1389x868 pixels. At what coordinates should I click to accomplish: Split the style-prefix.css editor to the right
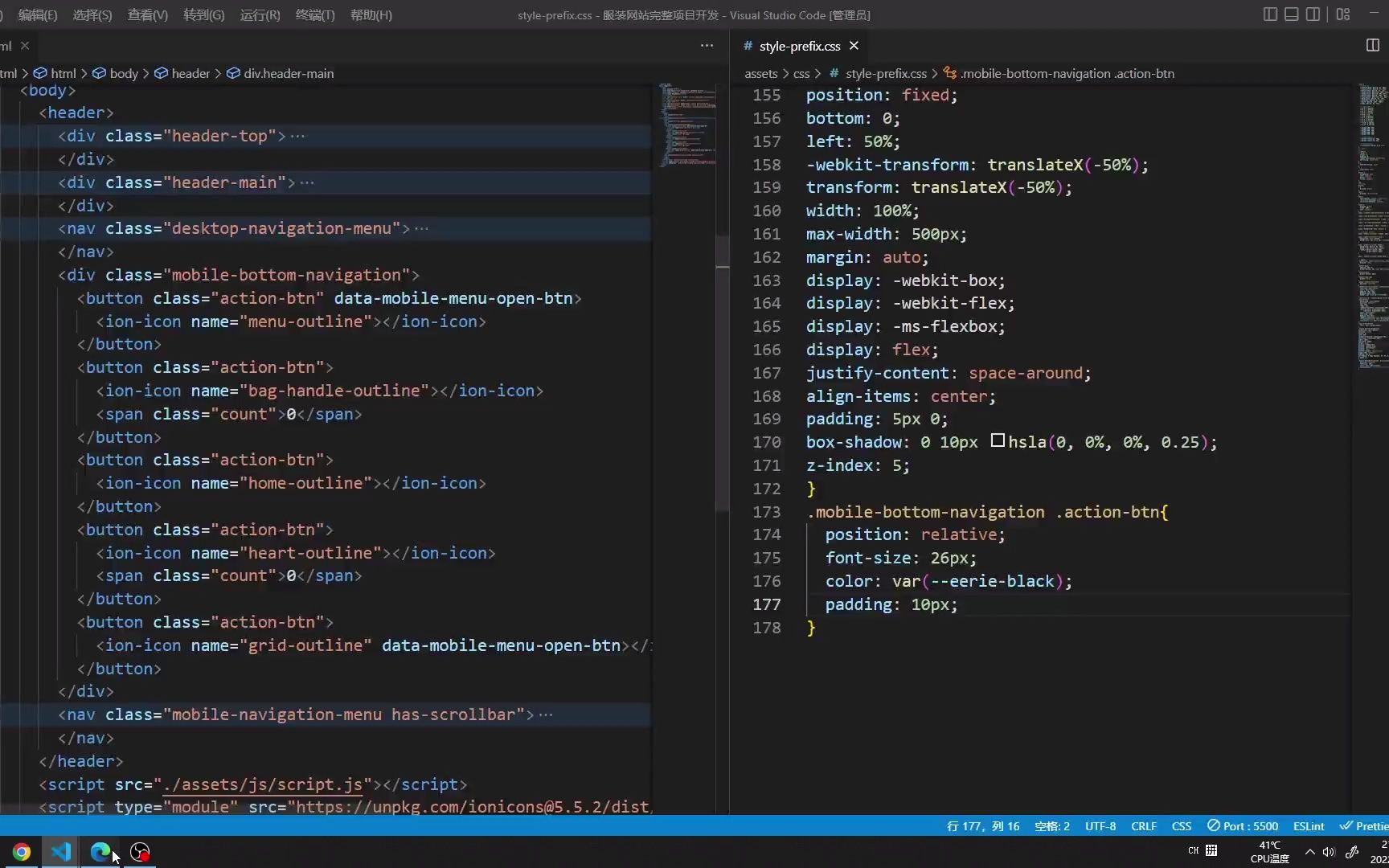pyautogui.click(x=1373, y=45)
